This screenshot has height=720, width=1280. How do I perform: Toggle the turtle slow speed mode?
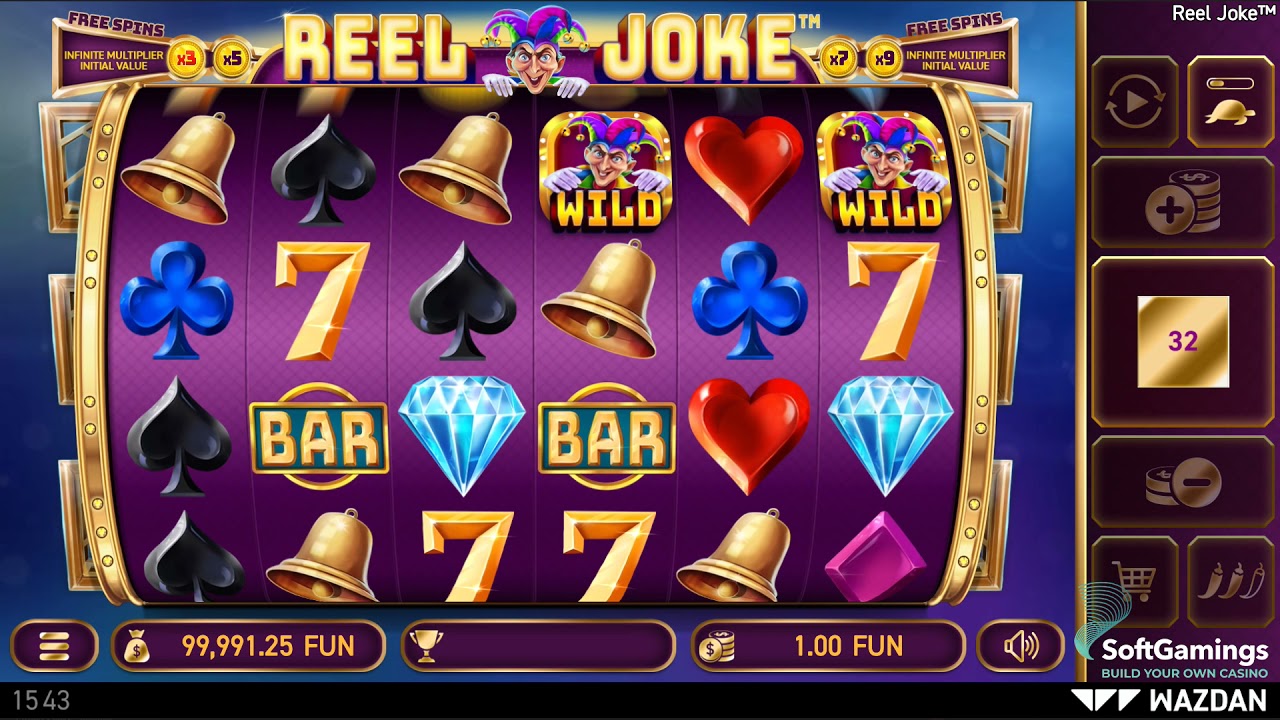[x=1230, y=102]
